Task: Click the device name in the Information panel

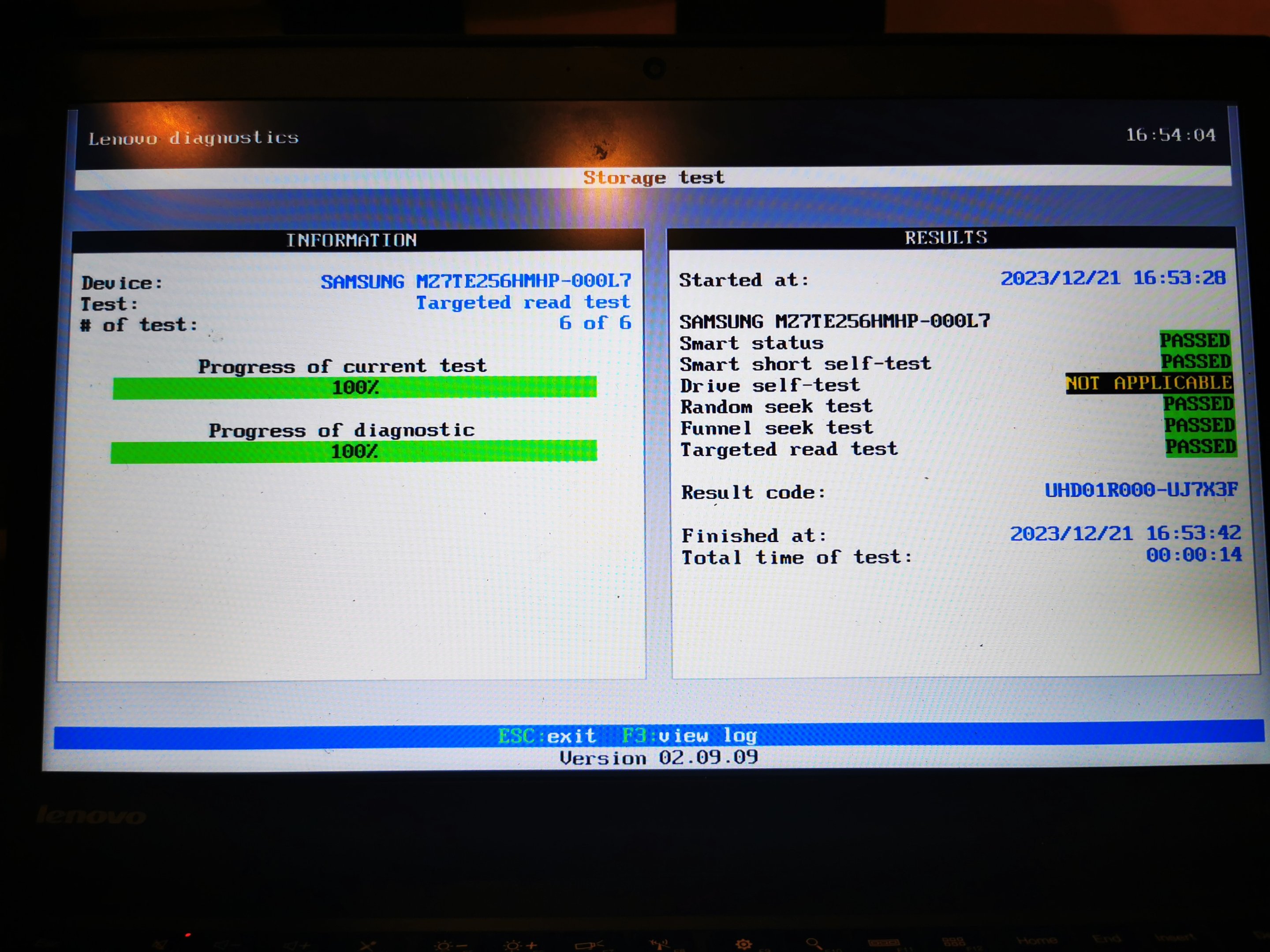Action: point(476,281)
